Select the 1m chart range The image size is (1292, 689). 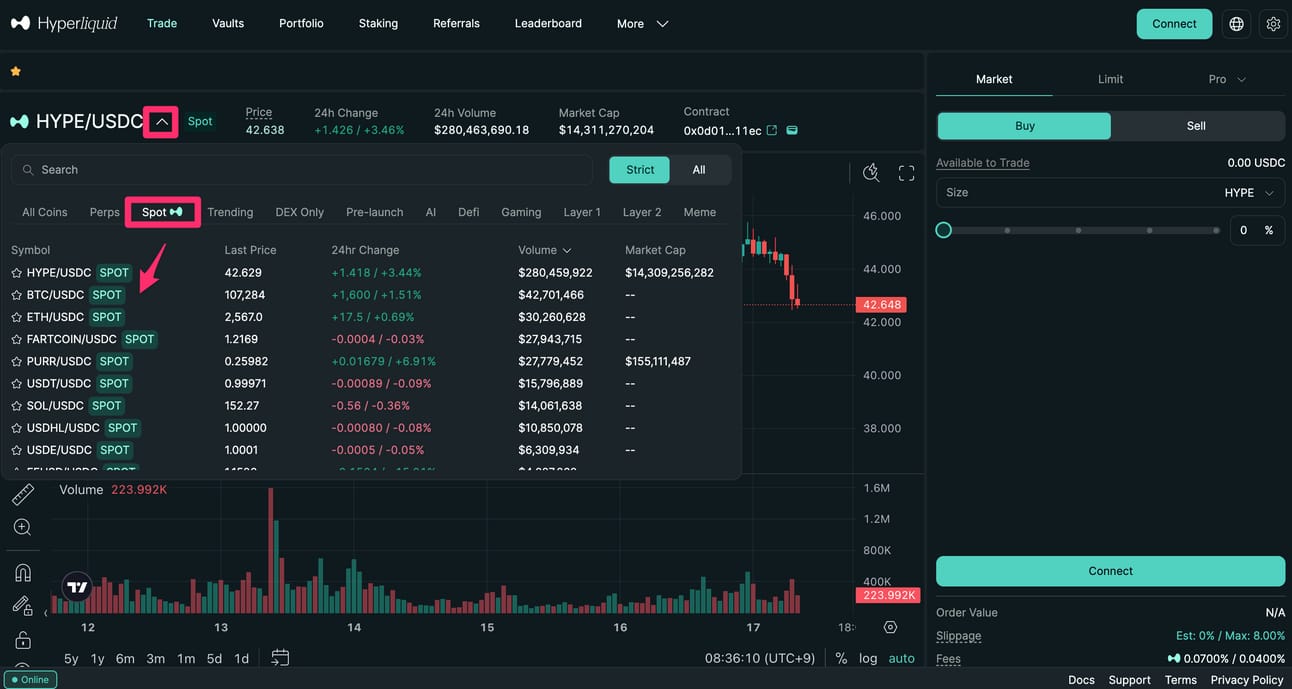pos(186,658)
